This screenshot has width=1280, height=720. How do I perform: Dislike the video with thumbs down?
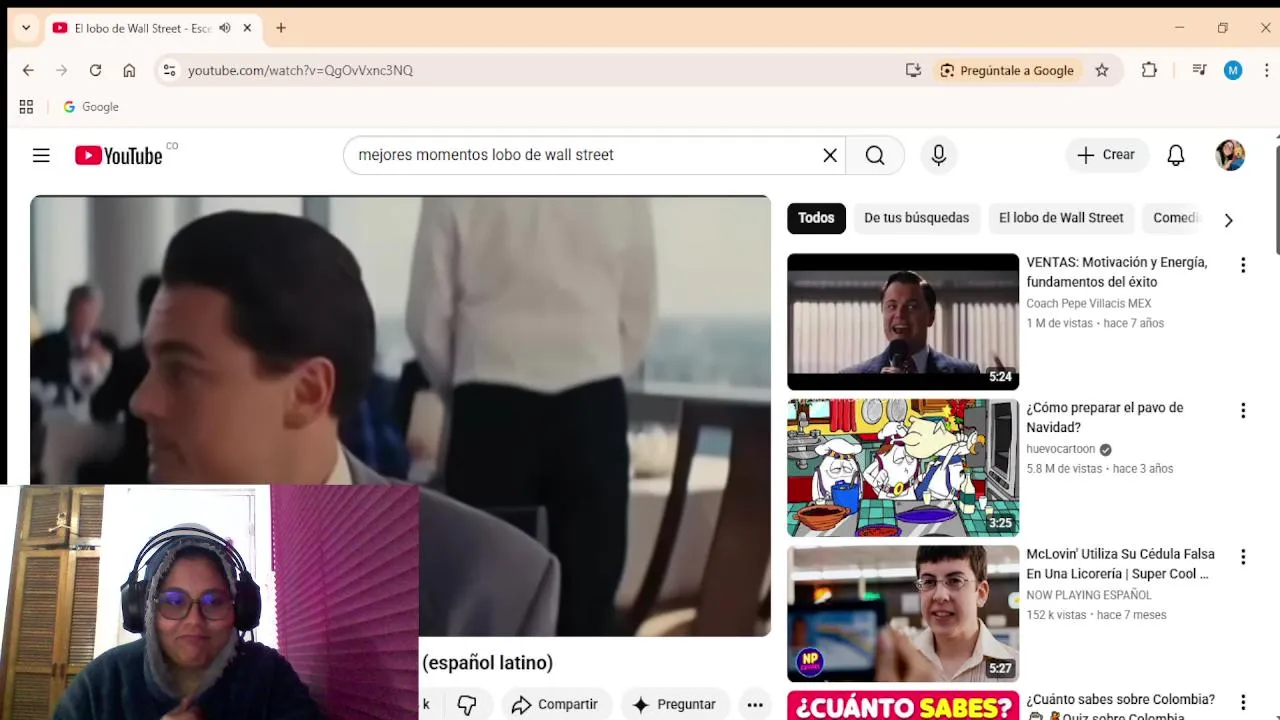pyautogui.click(x=467, y=704)
